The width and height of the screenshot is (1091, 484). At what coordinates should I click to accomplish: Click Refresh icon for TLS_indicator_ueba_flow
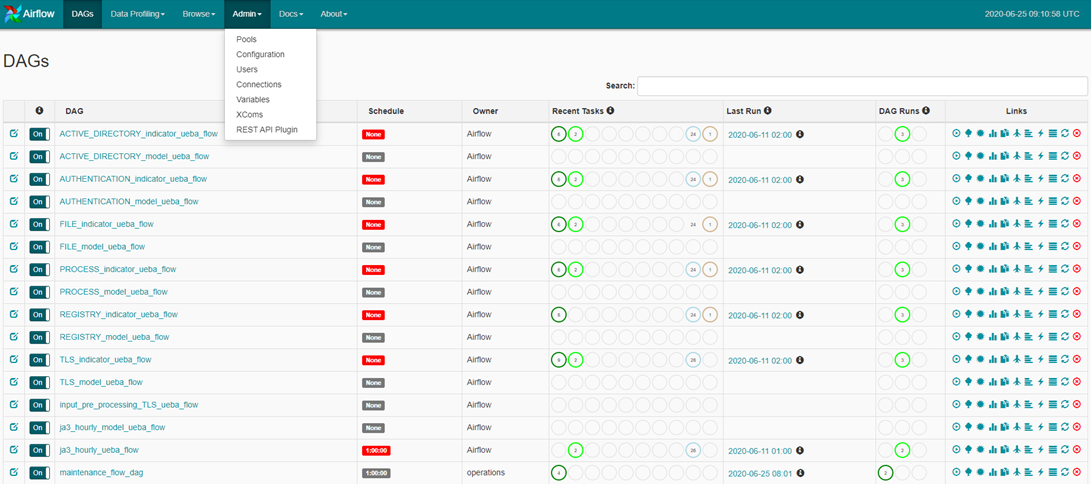(1065, 360)
